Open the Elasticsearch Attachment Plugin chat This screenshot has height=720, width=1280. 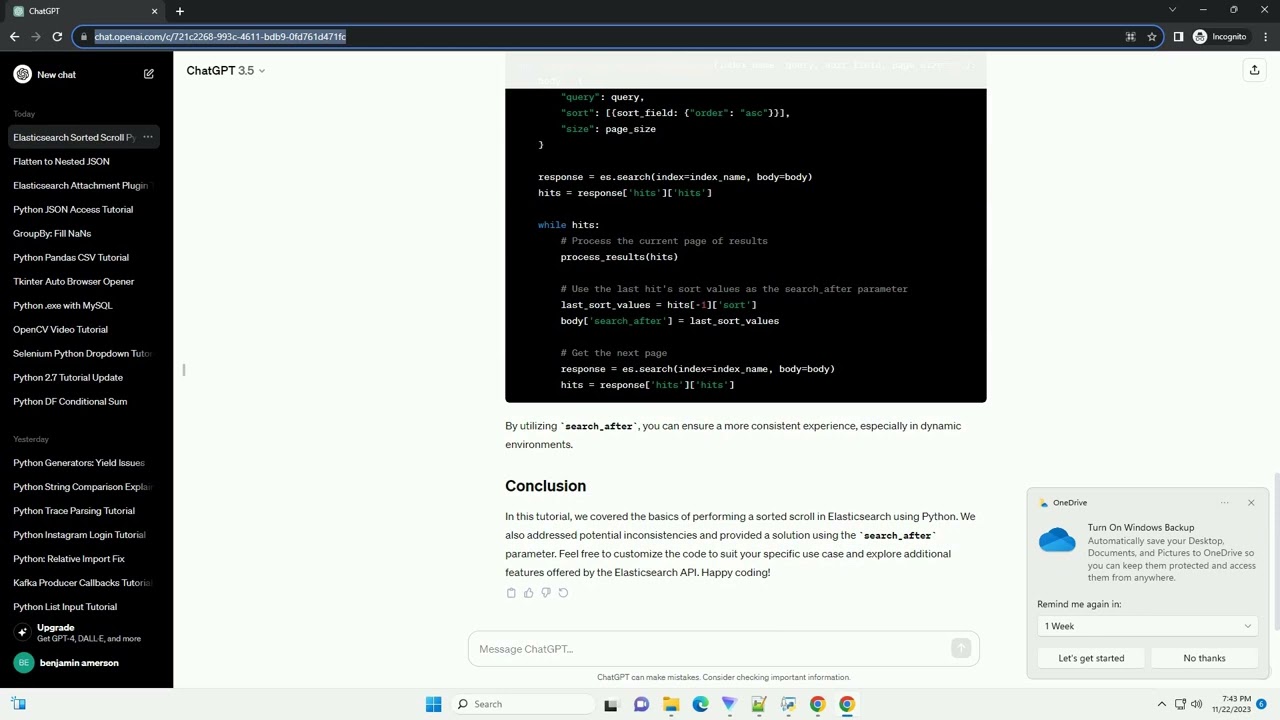click(84, 185)
